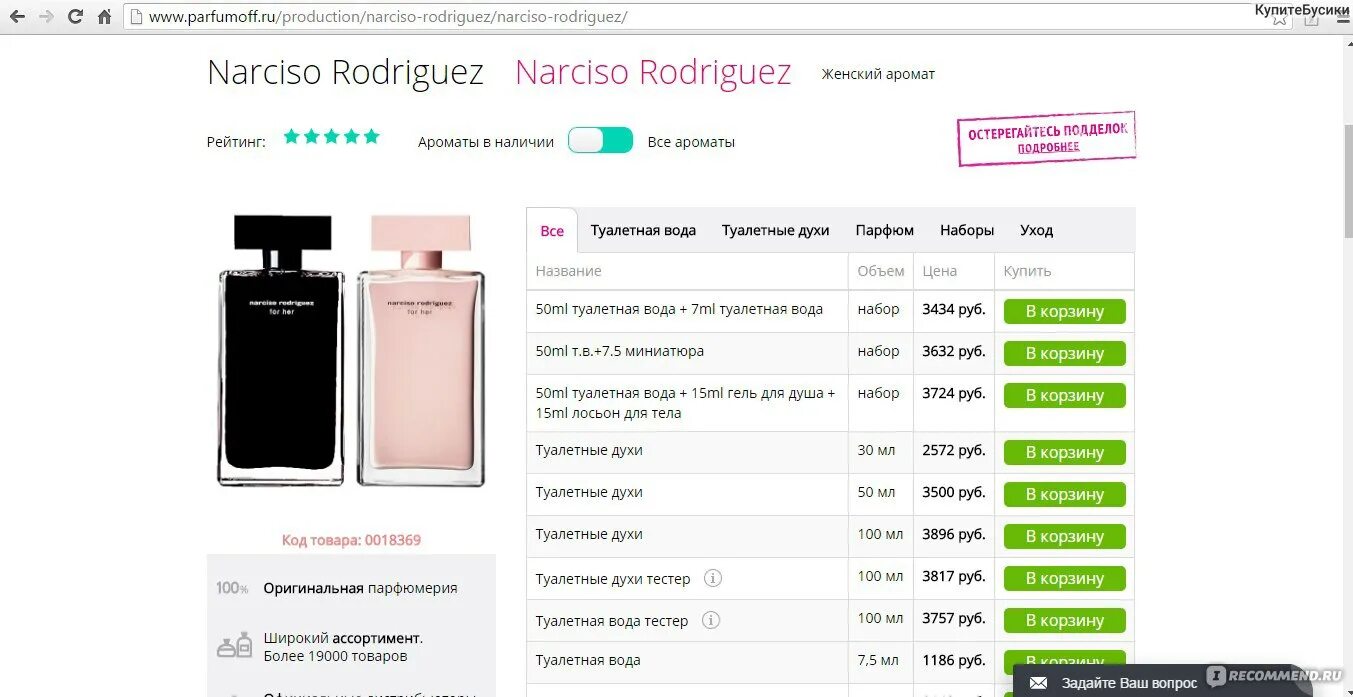The width and height of the screenshot is (1353, 697).
Task: Switch to Туалетная вода tab
Action: [643, 230]
